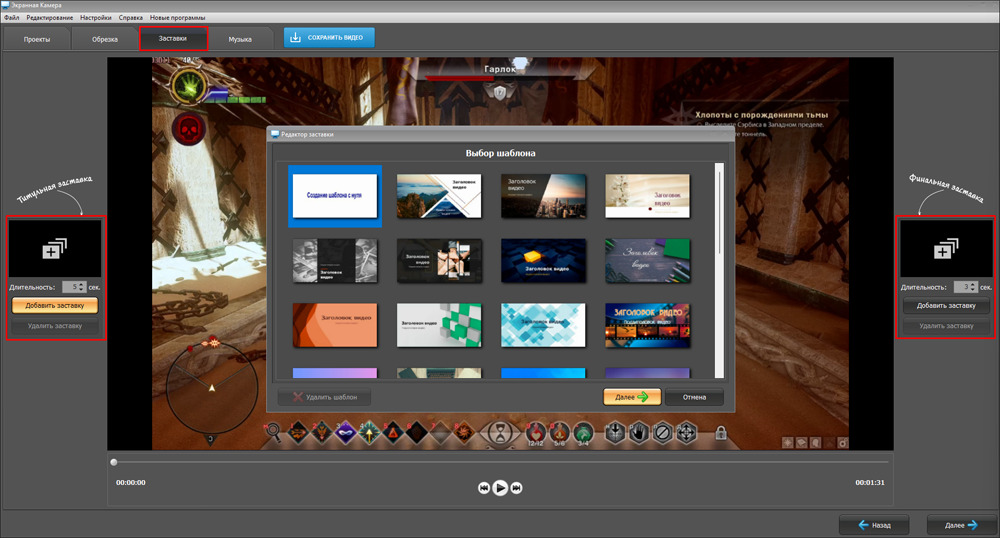
Task: Click the bottom-right Далее button
Action: [962, 525]
